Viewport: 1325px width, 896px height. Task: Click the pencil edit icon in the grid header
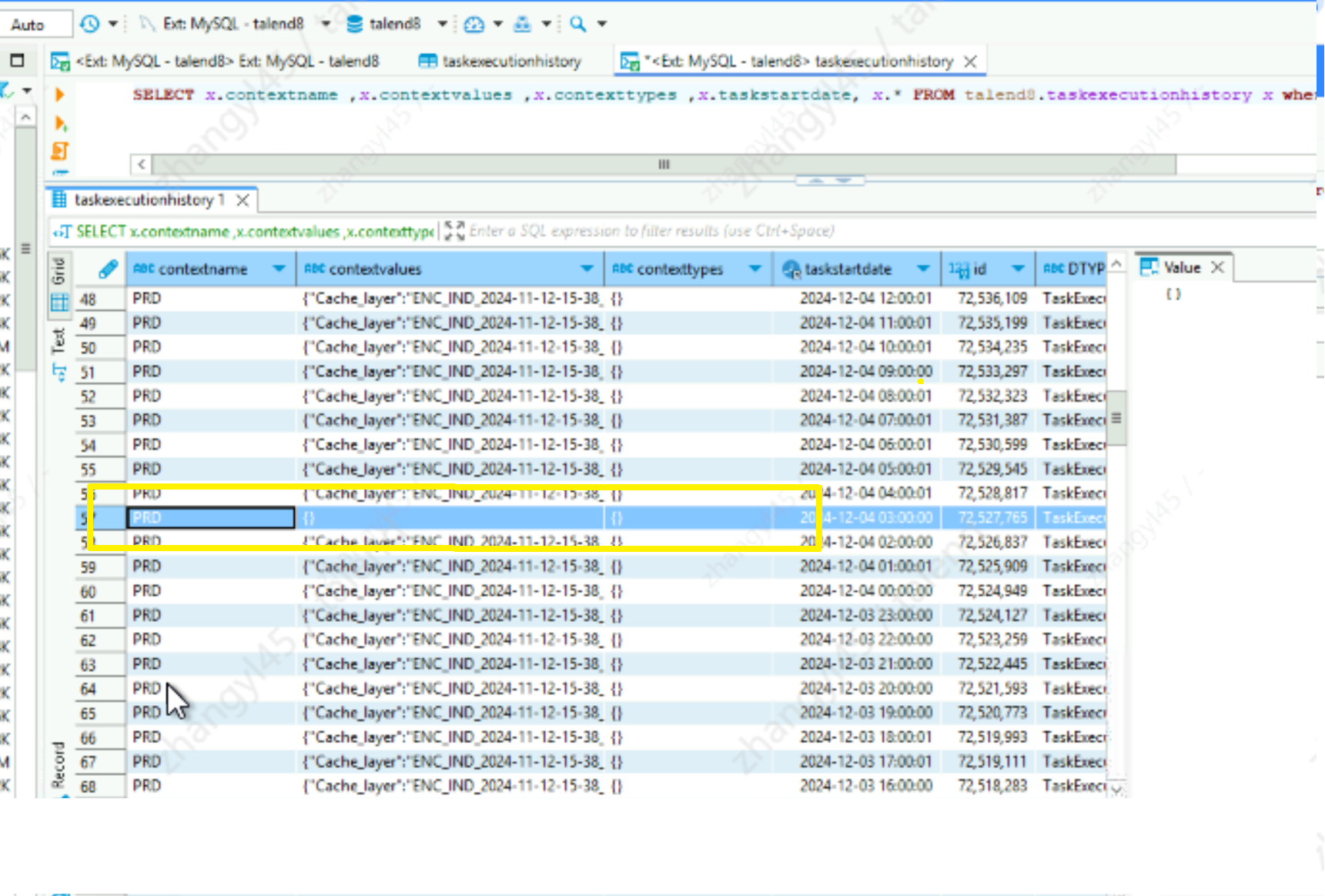coord(107,269)
